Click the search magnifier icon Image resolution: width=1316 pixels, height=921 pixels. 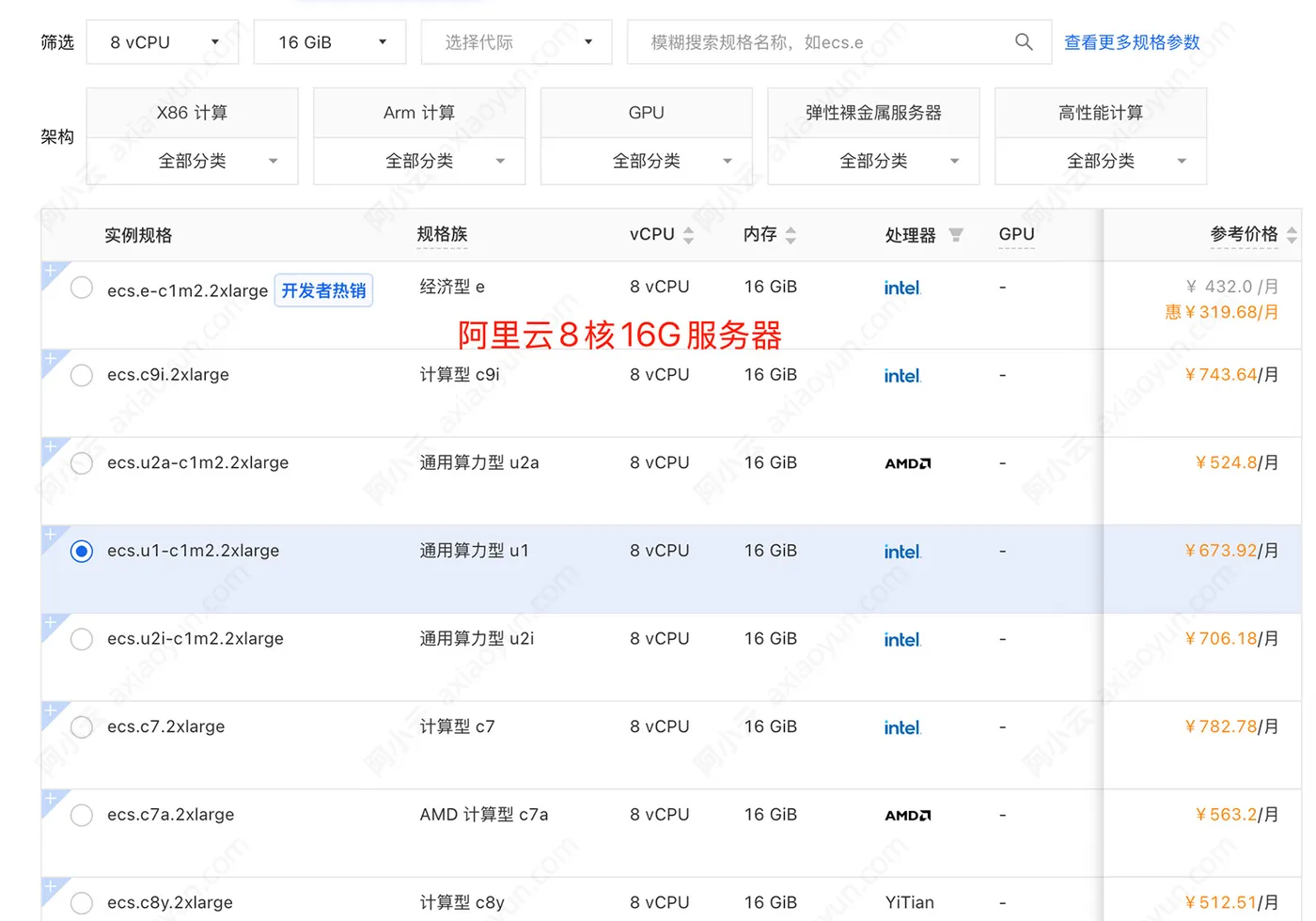[1024, 42]
